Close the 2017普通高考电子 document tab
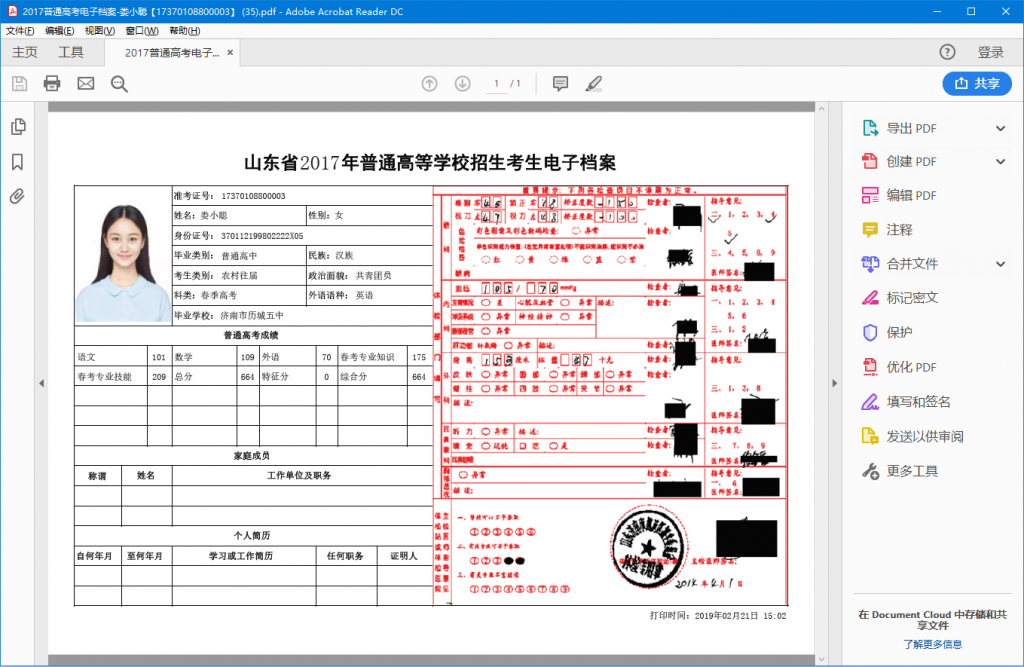Viewport: 1024px width, 667px height. 230,52
